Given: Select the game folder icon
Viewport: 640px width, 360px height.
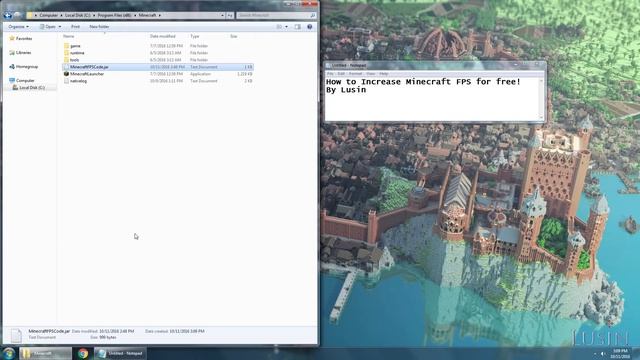Looking at the screenshot, I should point(67,46).
